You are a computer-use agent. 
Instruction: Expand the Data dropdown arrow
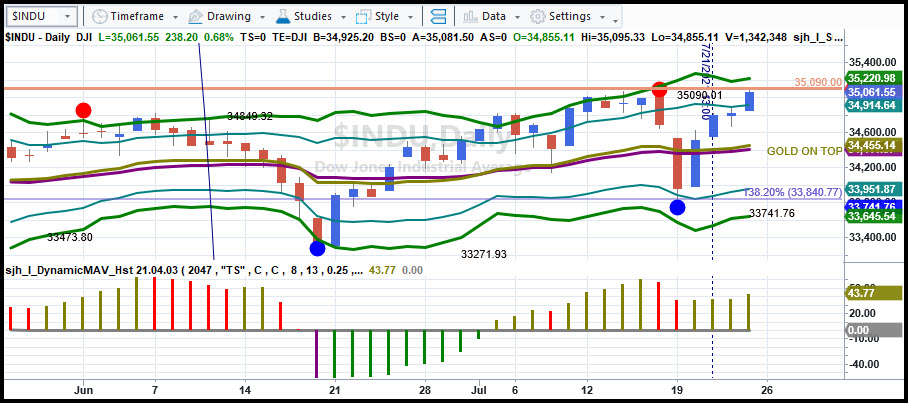tap(517, 17)
